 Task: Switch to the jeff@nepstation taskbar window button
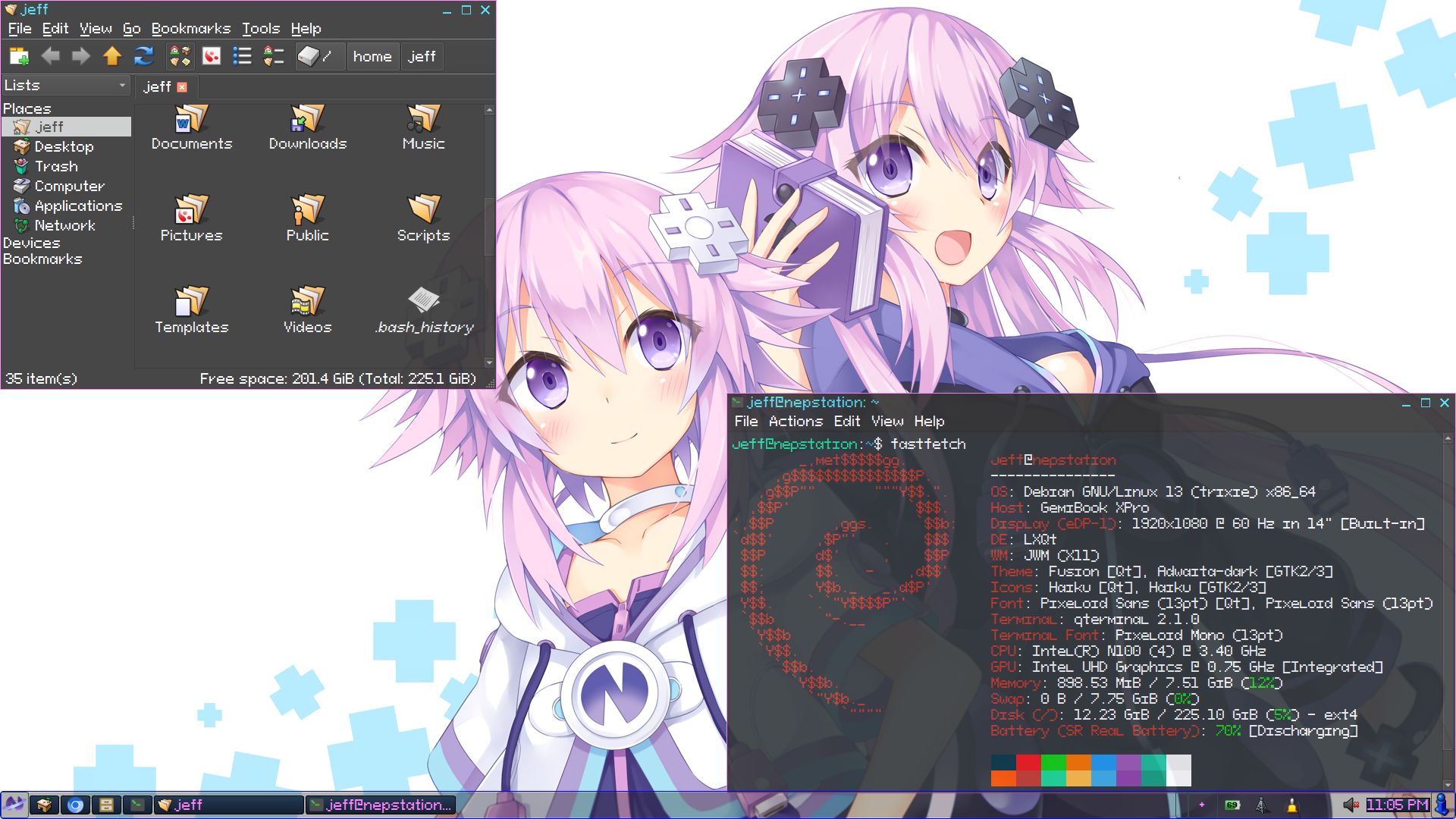tap(381, 805)
